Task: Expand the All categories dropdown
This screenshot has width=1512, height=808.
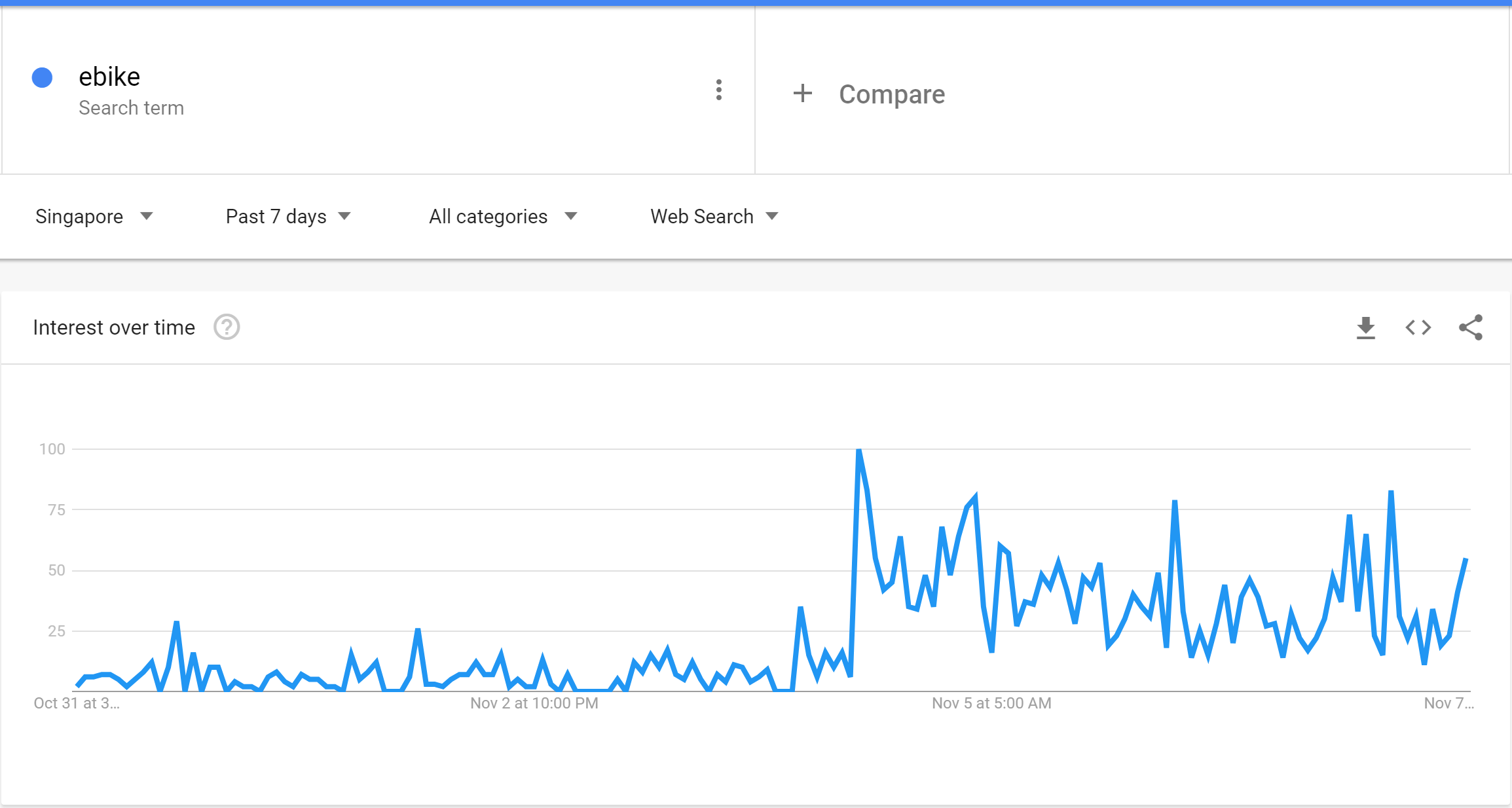Action: pyautogui.click(x=503, y=217)
